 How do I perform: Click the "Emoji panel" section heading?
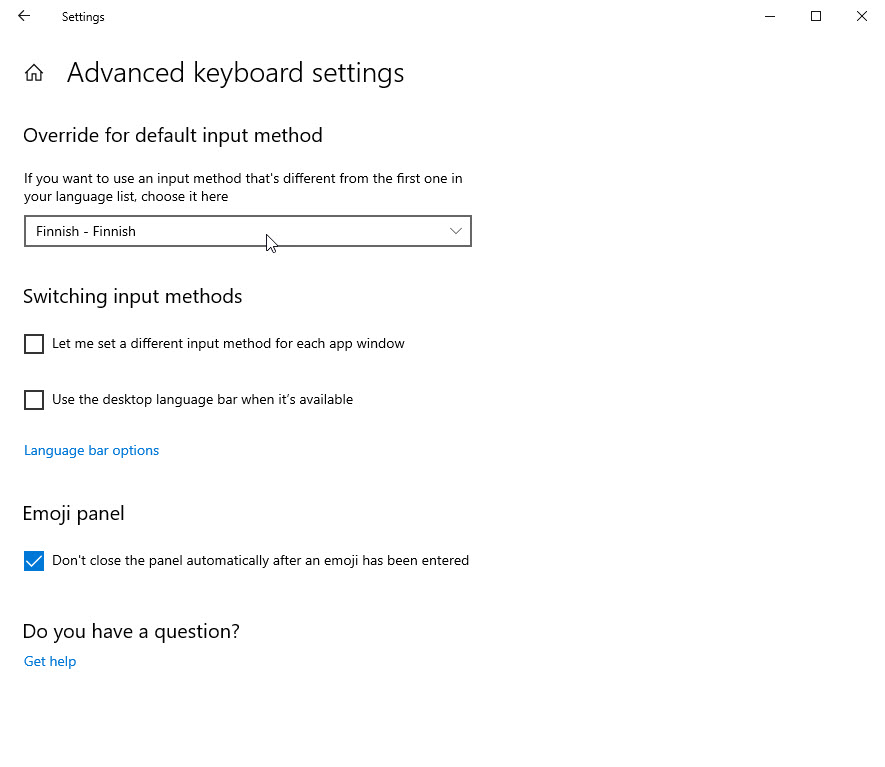pyautogui.click(x=73, y=514)
